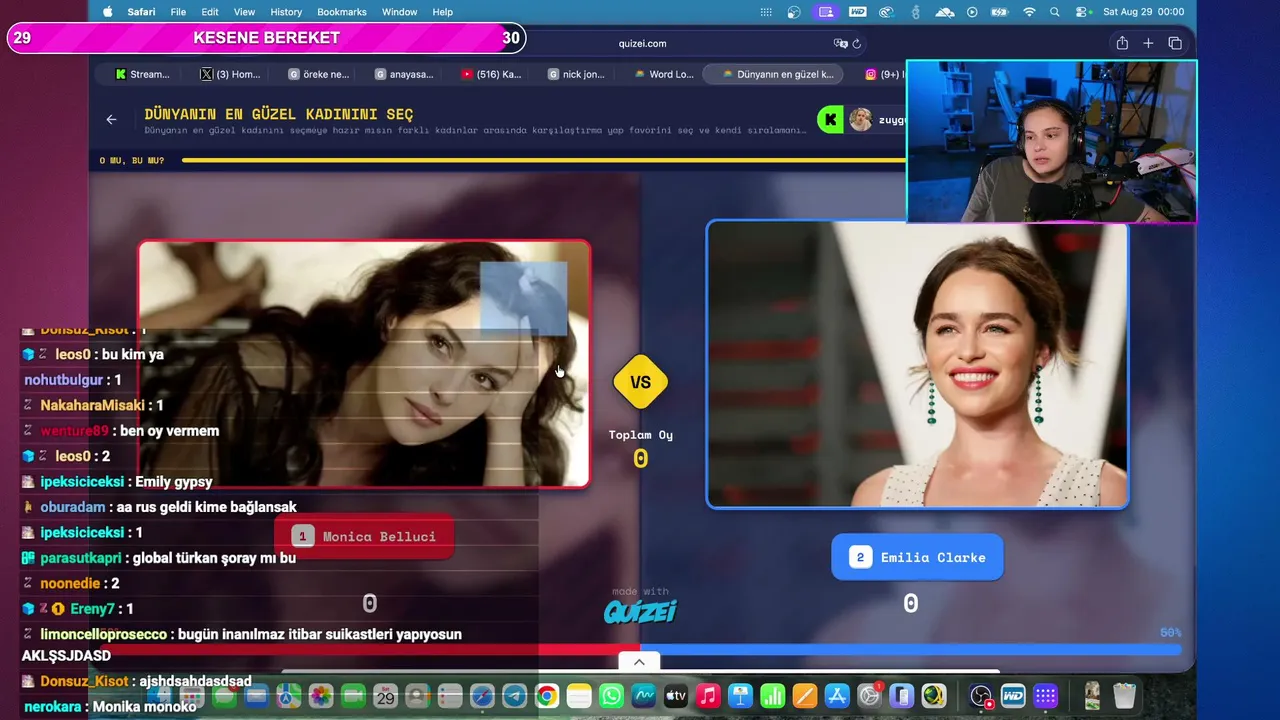Switch to the Stream... Kick tab
Viewport: 1280px width, 720px height.
(x=142, y=74)
